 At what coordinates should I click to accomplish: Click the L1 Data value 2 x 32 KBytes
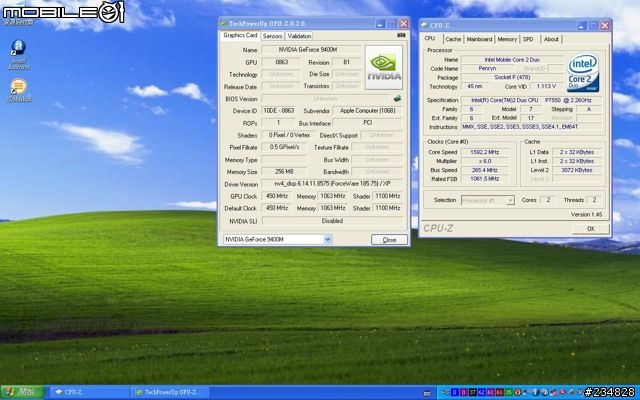pyautogui.click(x=577, y=152)
